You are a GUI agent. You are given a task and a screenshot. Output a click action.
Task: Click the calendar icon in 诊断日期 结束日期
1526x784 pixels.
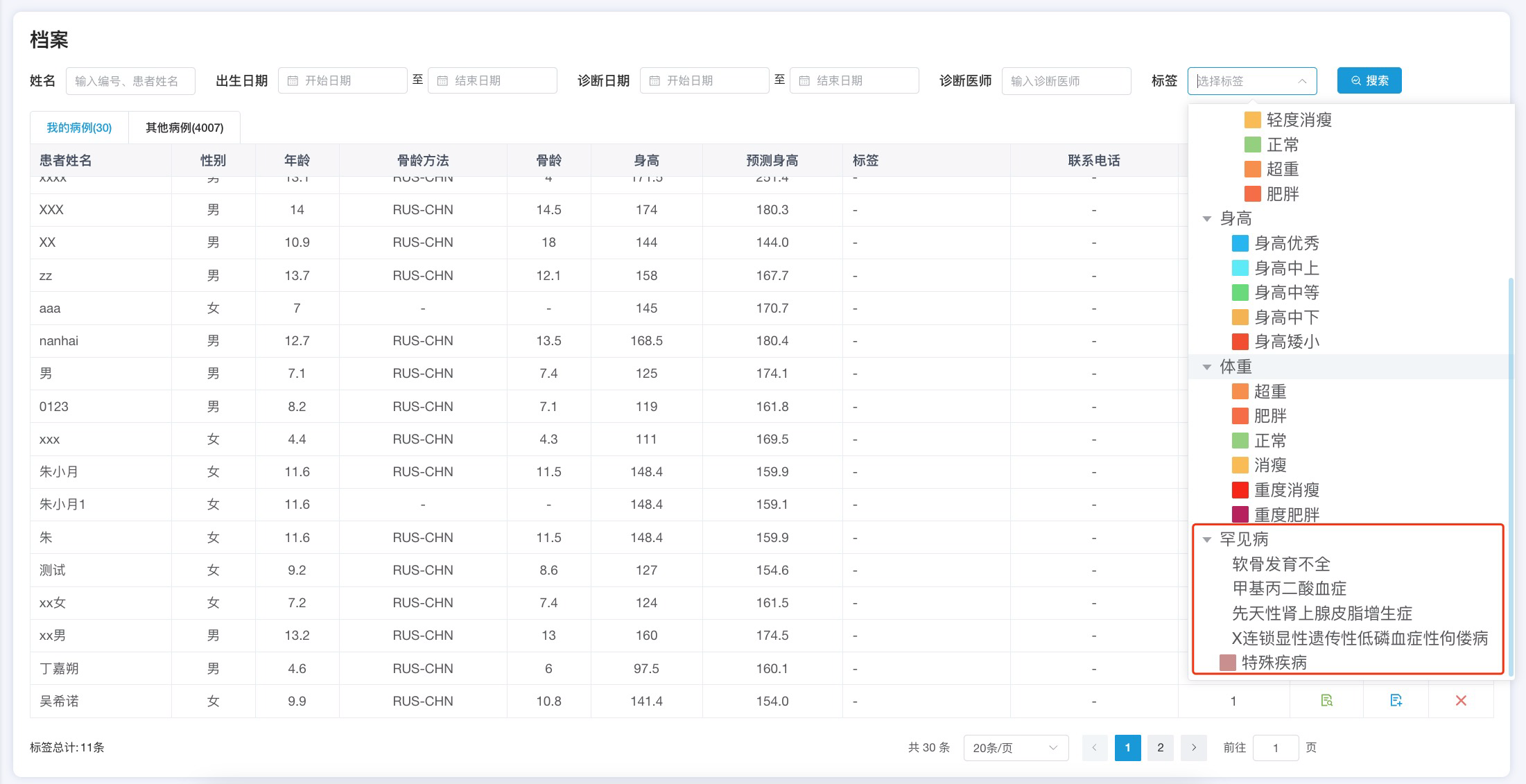pyautogui.click(x=804, y=81)
